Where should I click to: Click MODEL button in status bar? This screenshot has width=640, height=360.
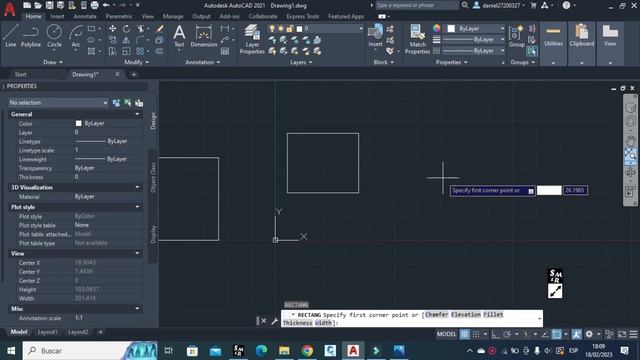[446, 334]
